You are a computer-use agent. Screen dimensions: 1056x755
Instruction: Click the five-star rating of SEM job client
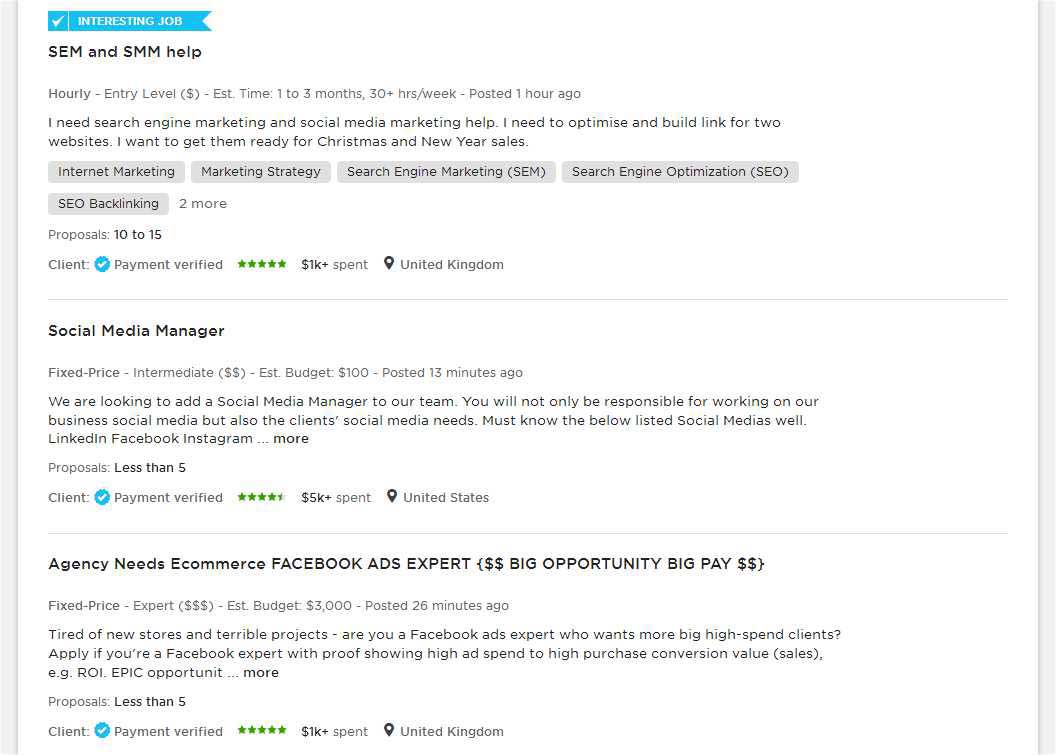pyautogui.click(x=262, y=264)
